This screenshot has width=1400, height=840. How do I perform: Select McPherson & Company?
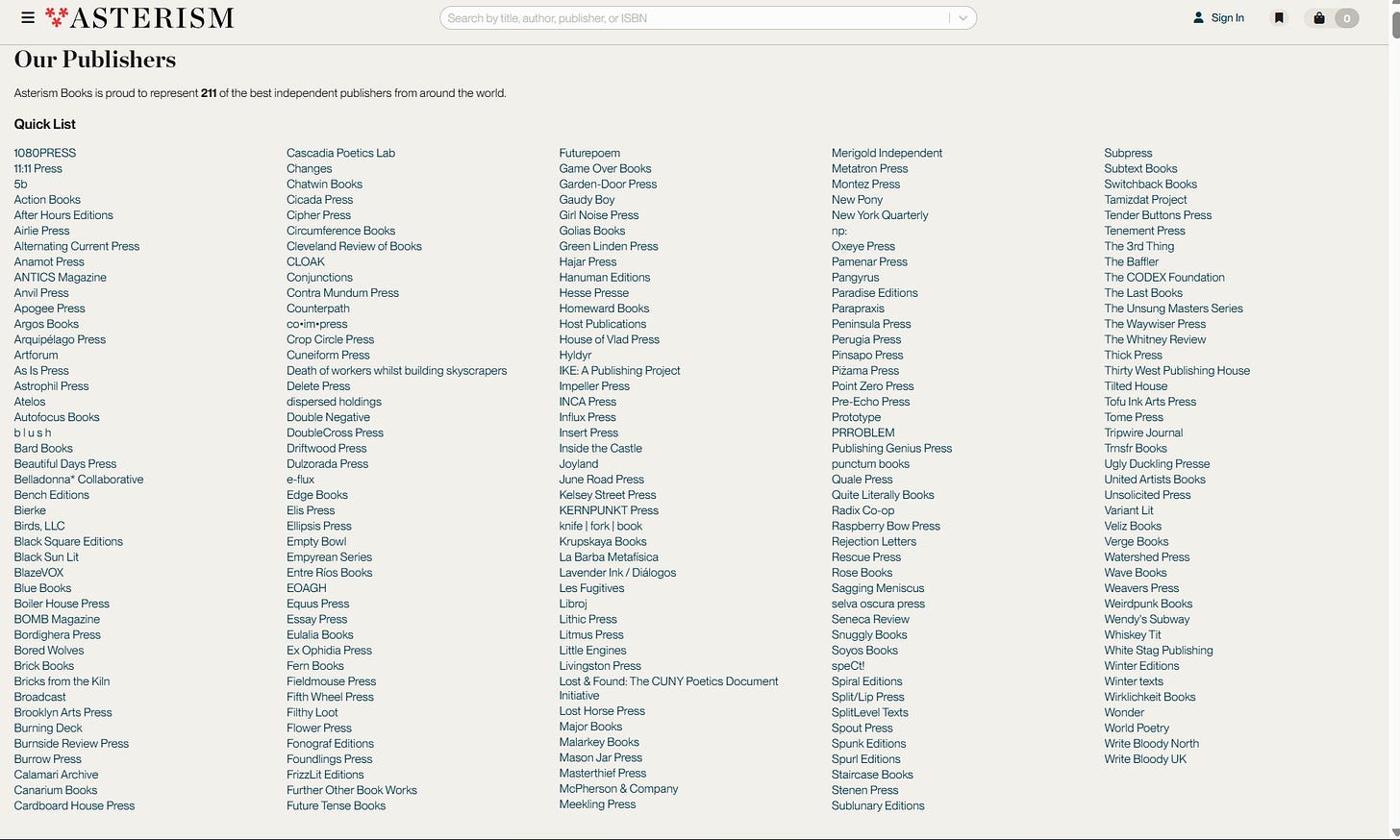point(618,788)
